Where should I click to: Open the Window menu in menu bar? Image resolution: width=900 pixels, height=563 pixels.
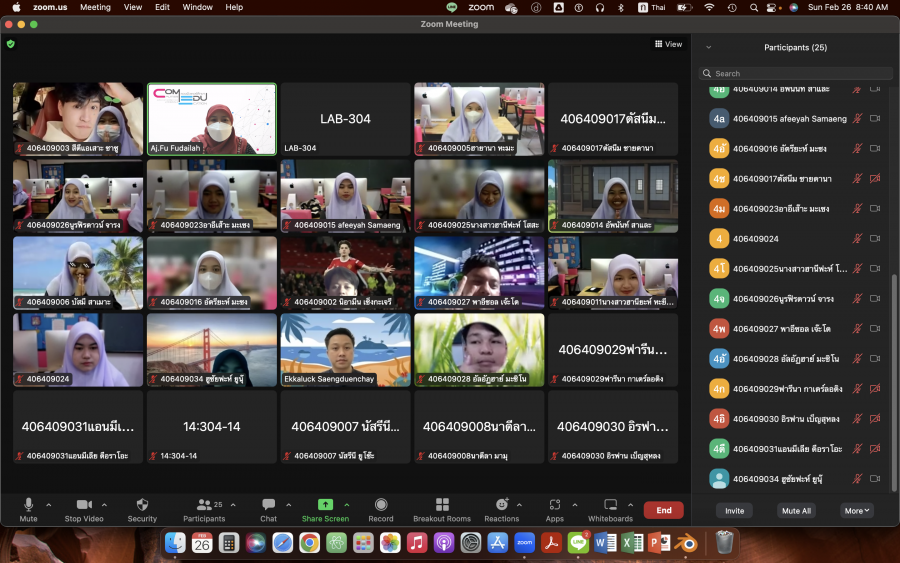pyautogui.click(x=197, y=7)
